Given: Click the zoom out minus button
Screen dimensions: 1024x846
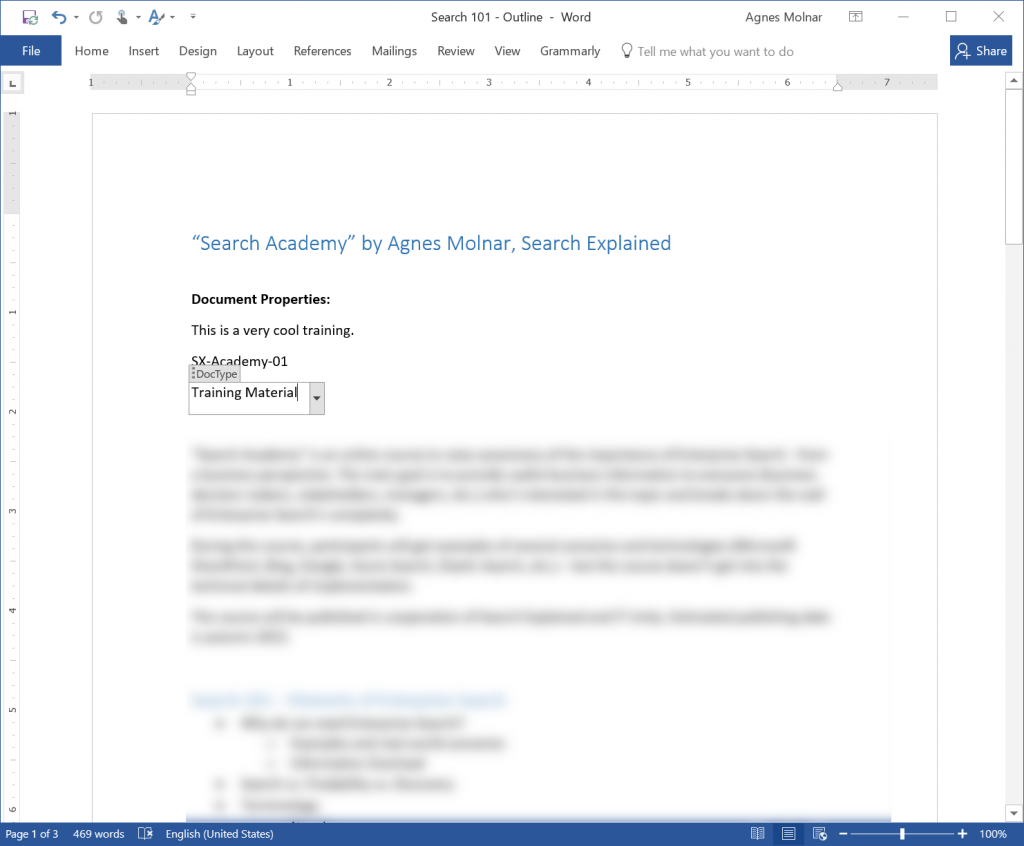Looking at the screenshot, I should (x=843, y=834).
